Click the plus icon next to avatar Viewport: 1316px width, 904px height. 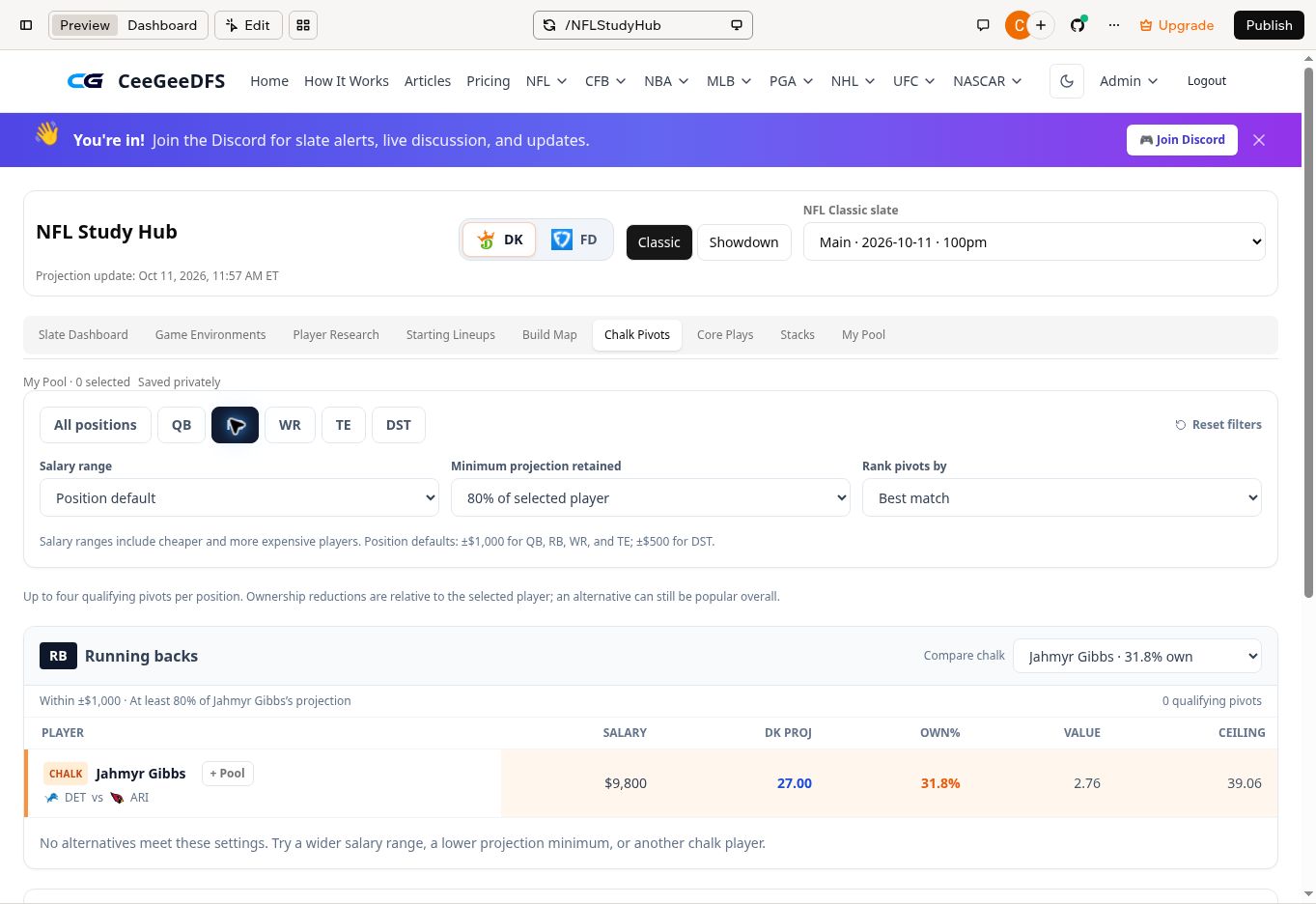pyautogui.click(x=1041, y=25)
